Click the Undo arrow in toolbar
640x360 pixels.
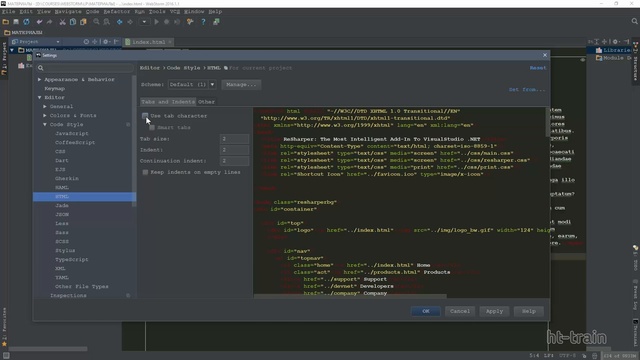(39, 22)
